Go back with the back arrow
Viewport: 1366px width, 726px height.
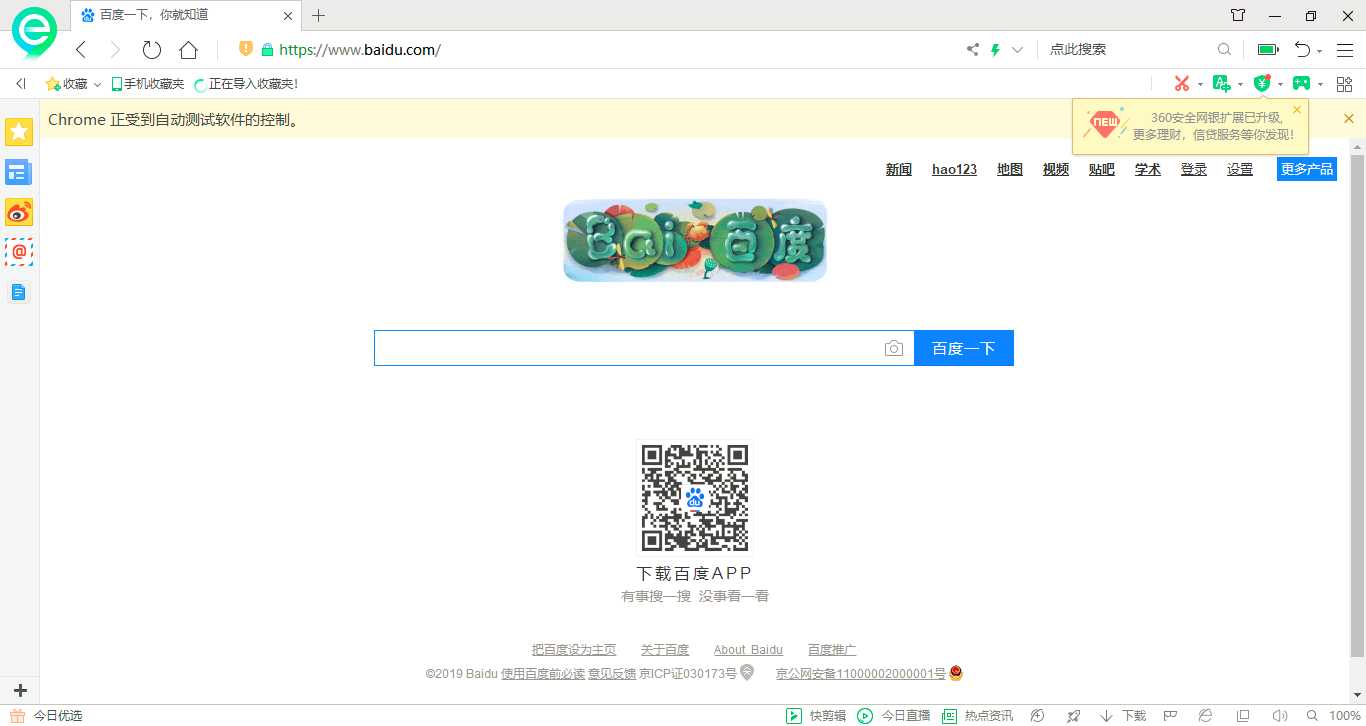click(82, 50)
